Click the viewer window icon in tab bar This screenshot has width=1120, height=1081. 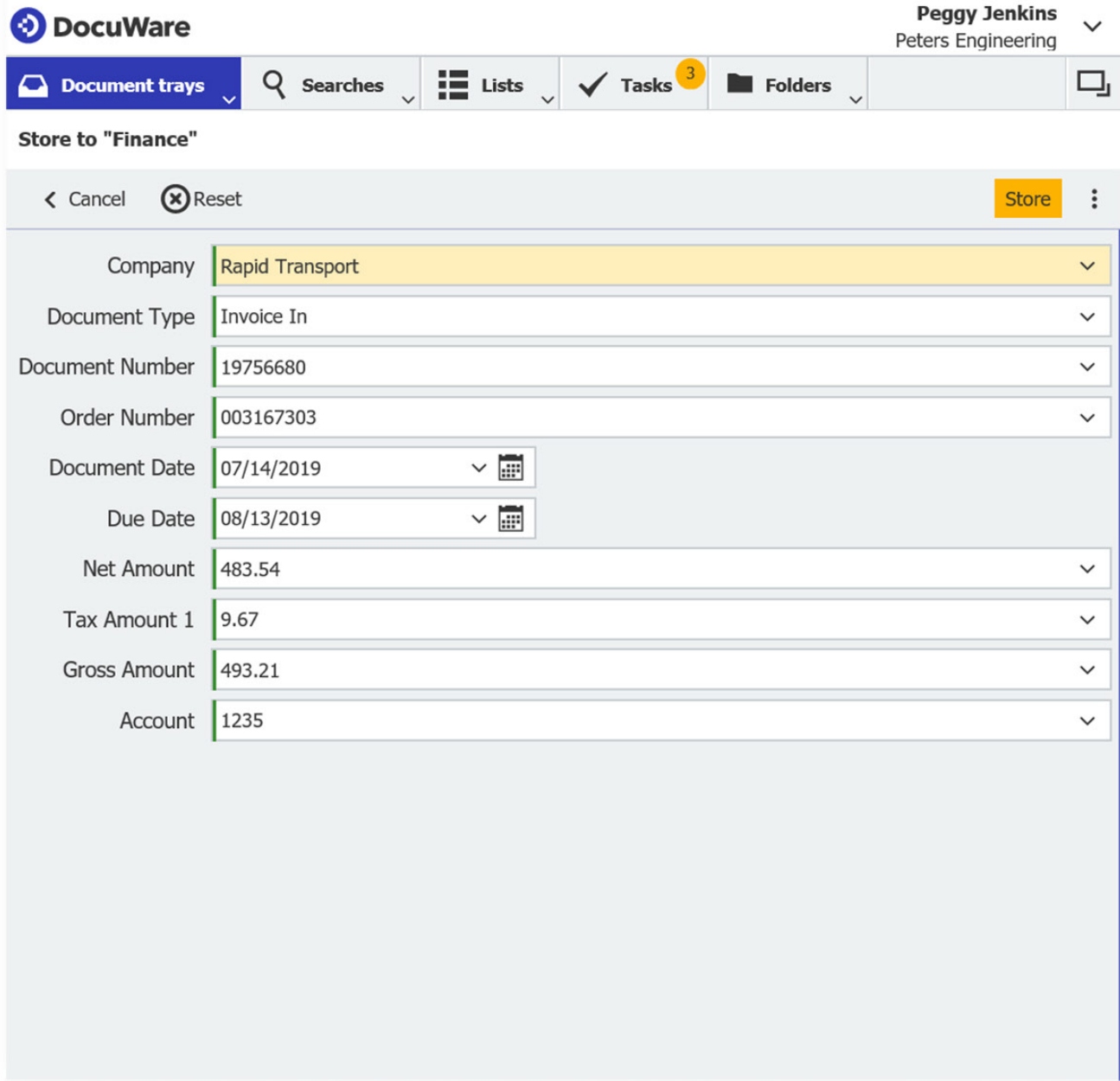pos(1092,84)
